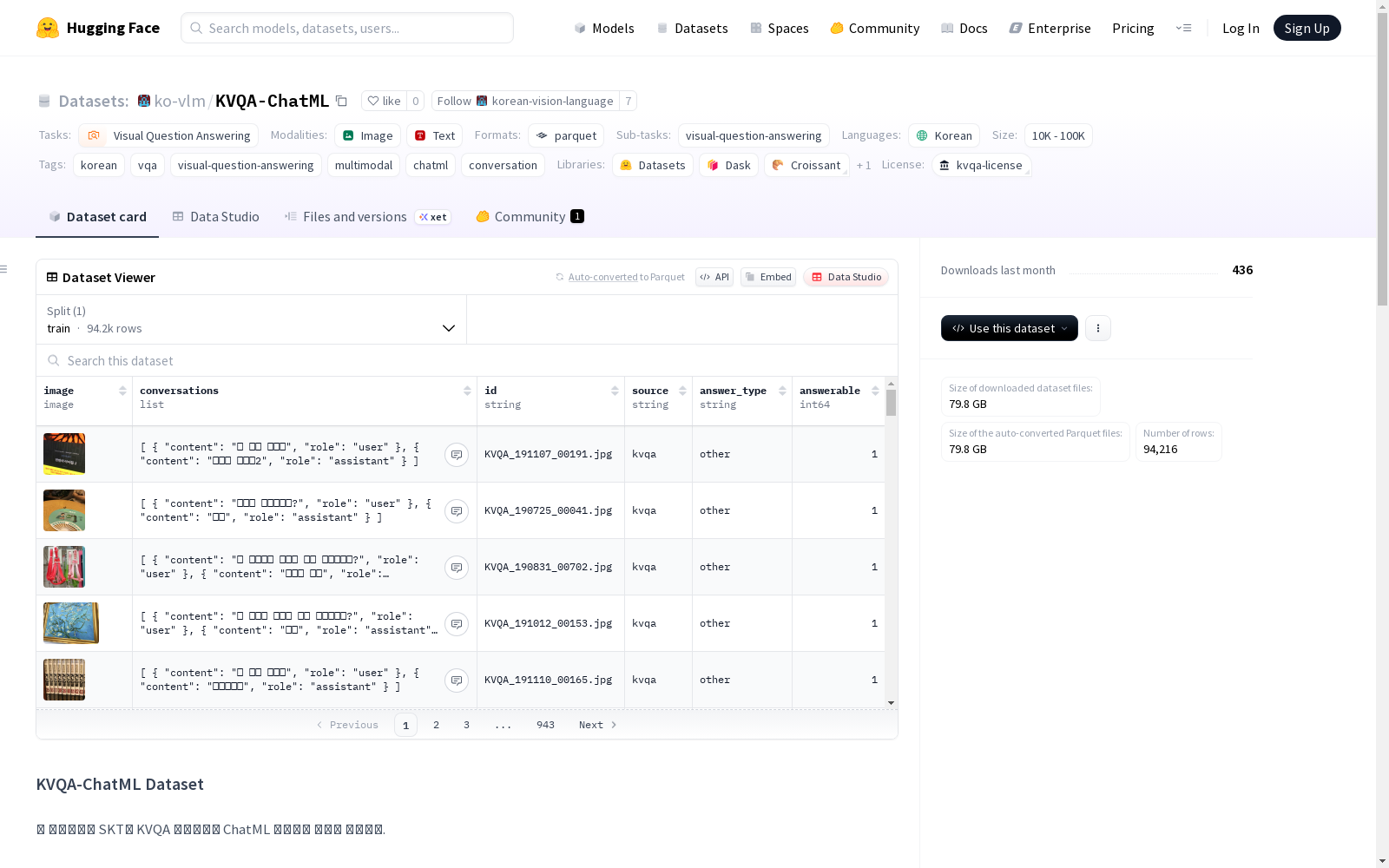Like the KVQA-ChatML dataset

[x=384, y=102]
